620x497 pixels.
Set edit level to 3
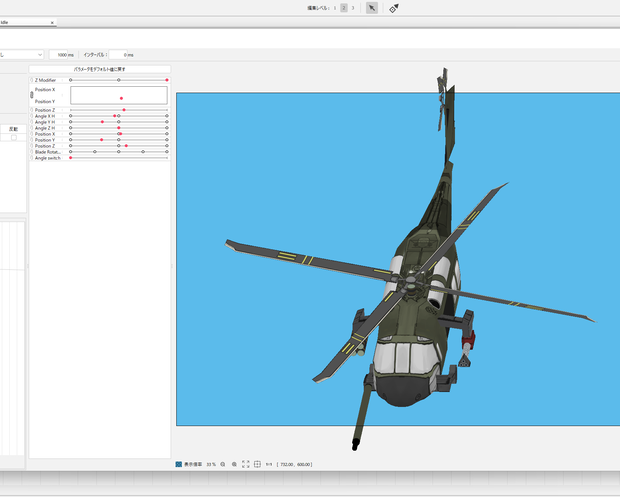click(353, 8)
